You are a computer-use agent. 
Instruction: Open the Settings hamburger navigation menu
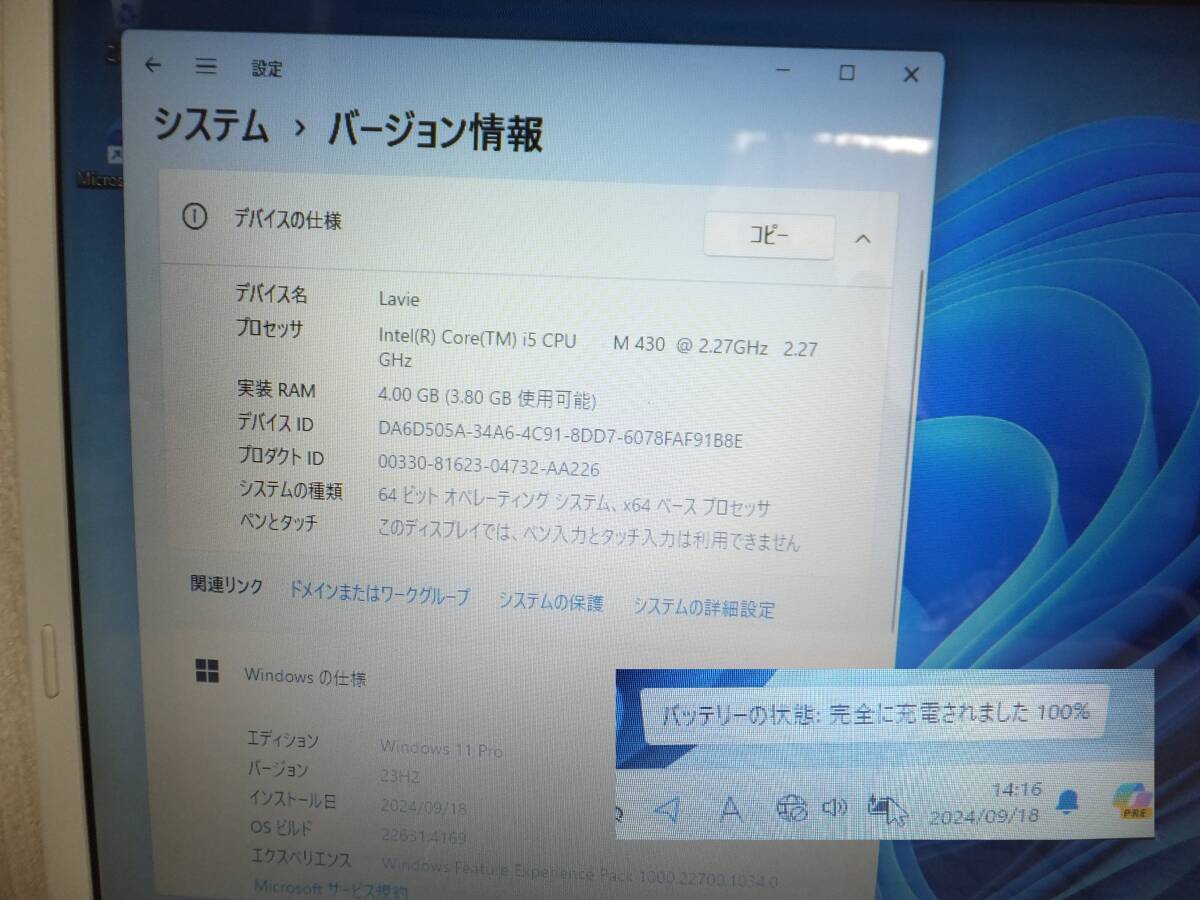(206, 67)
